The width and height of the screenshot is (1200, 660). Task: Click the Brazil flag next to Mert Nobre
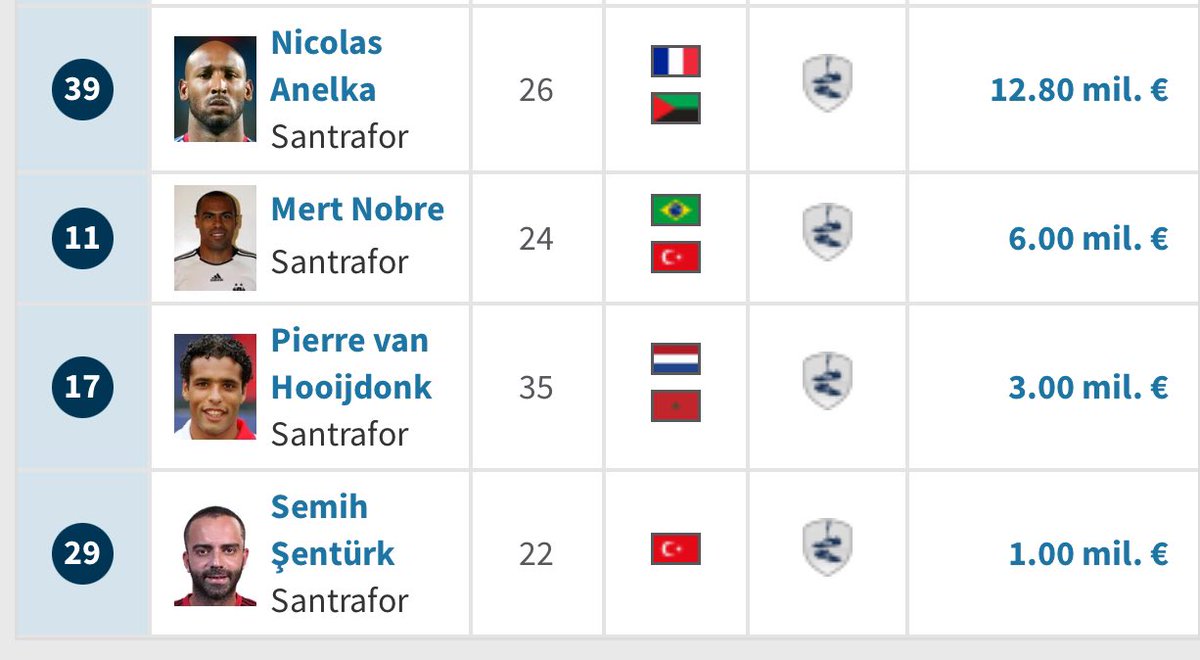675,210
